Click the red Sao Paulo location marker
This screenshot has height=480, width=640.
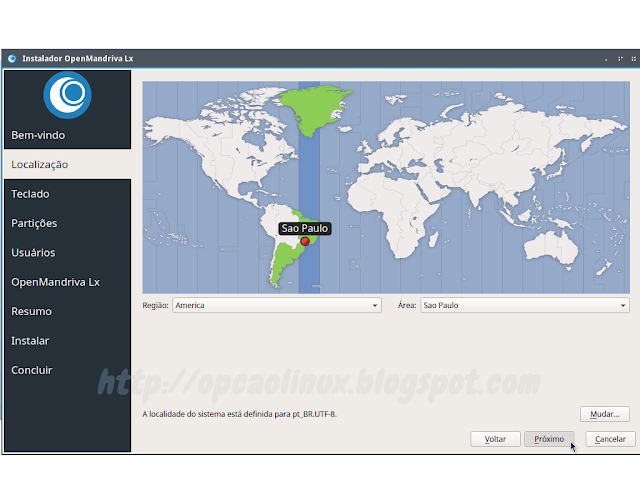(304, 241)
